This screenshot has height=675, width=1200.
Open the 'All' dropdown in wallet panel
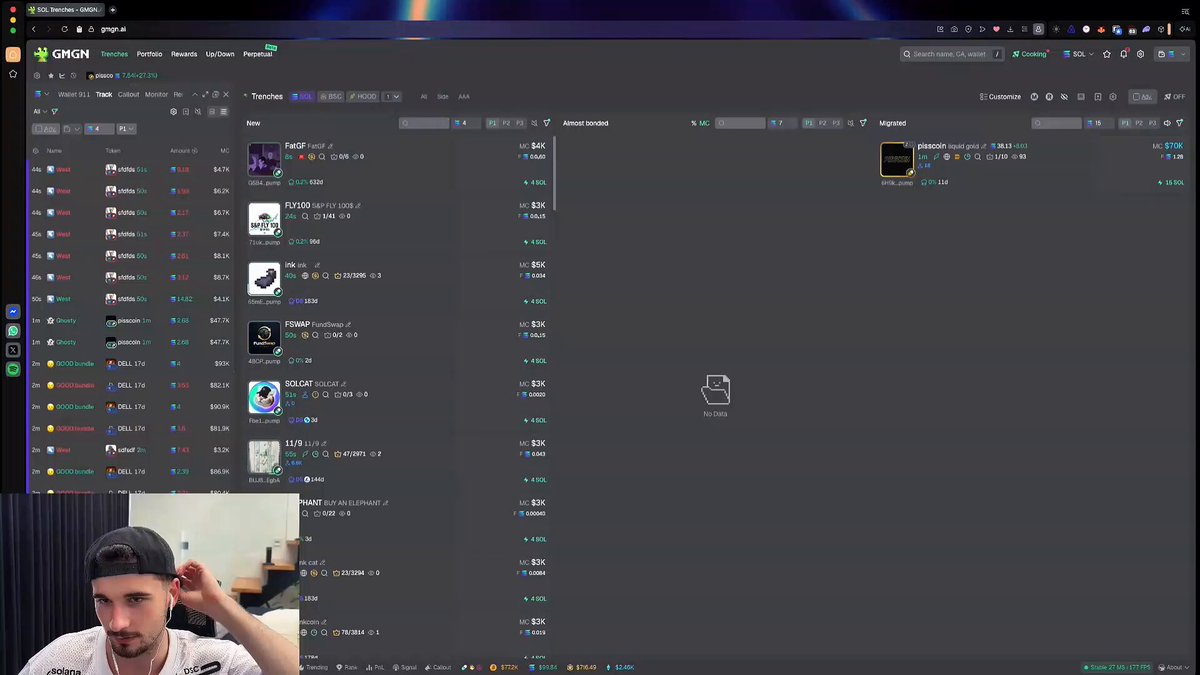point(40,112)
